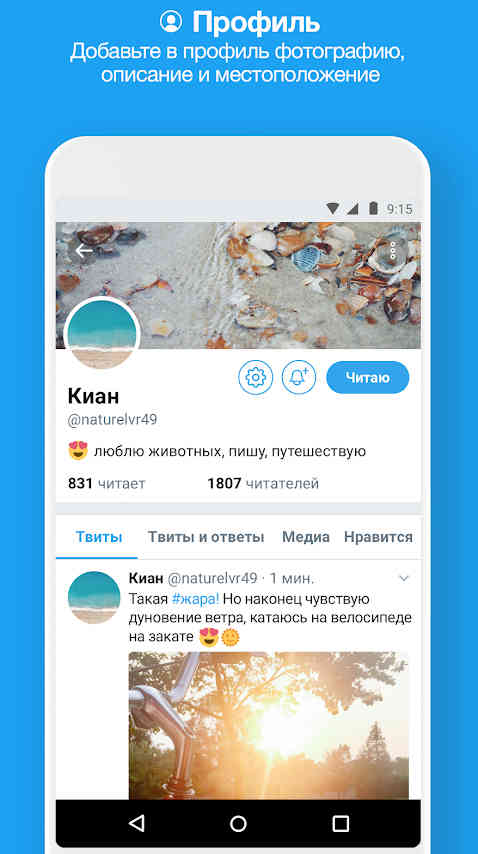Tap the back arrow on header

(x=84, y=251)
